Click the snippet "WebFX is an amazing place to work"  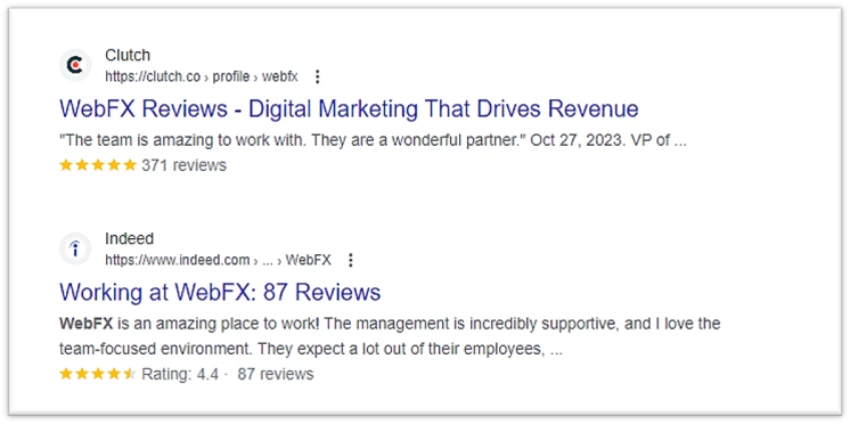click(x=189, y=324)
